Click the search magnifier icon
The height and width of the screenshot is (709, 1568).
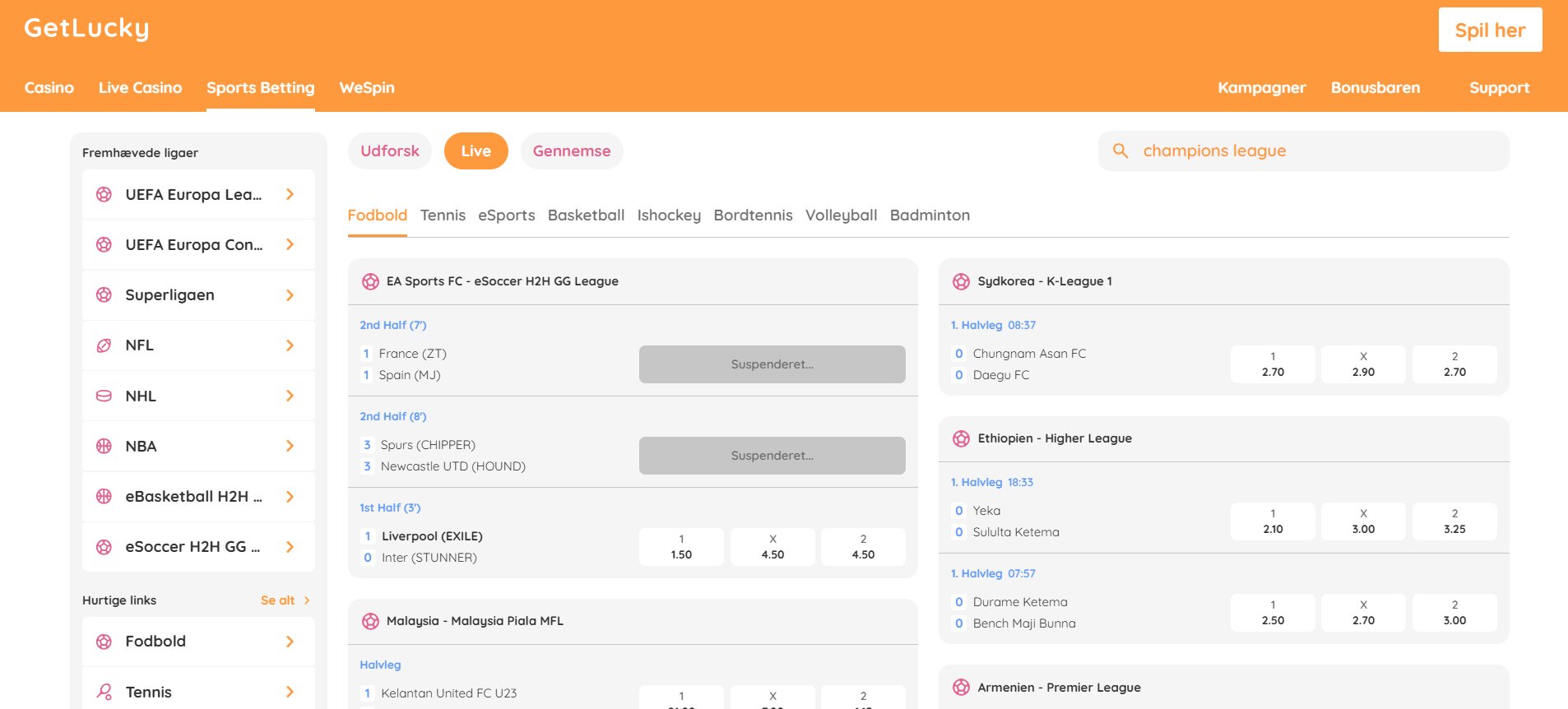(x=1120, y=151)
